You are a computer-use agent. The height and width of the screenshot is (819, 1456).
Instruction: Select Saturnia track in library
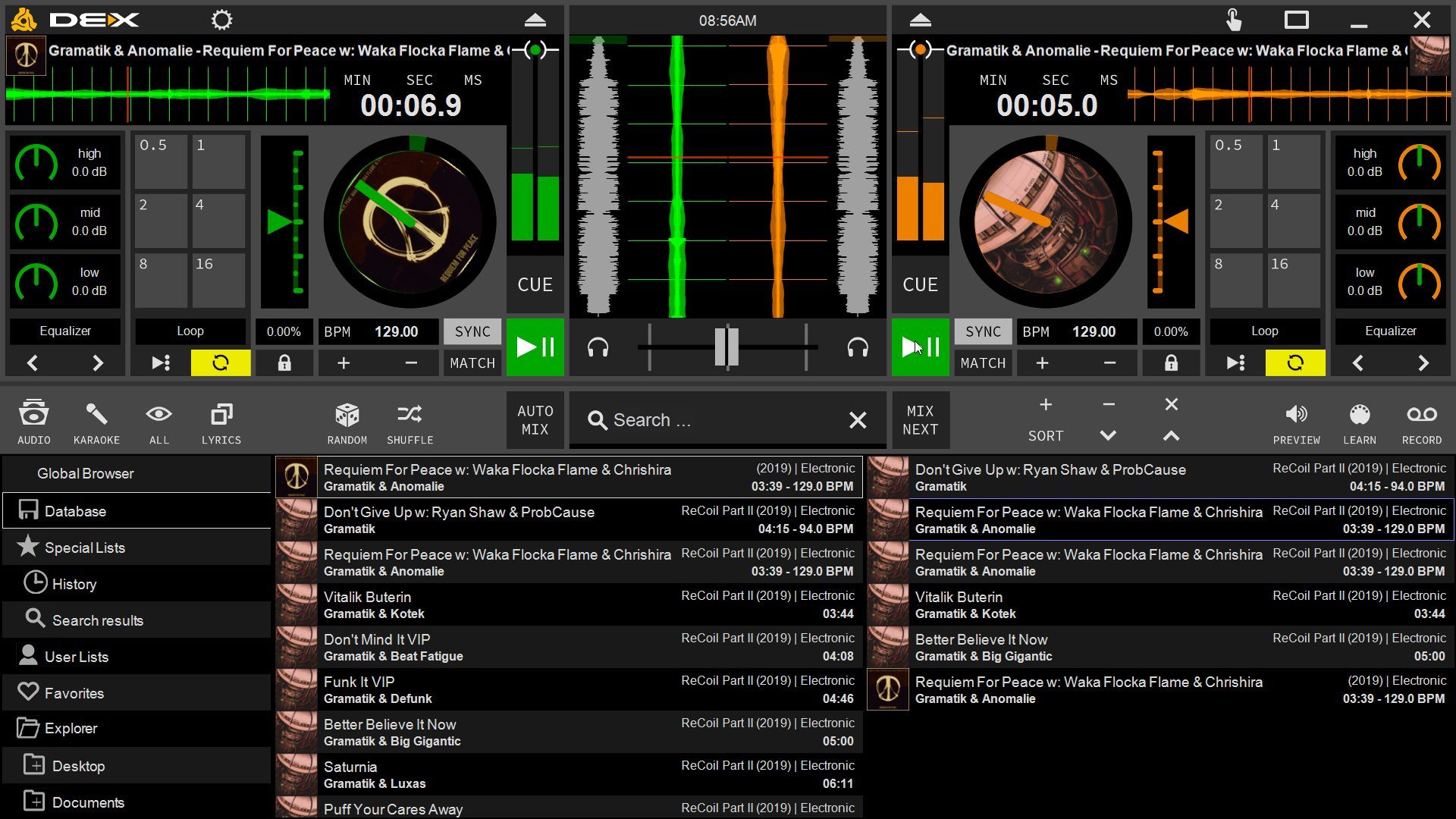pos(569,774)
